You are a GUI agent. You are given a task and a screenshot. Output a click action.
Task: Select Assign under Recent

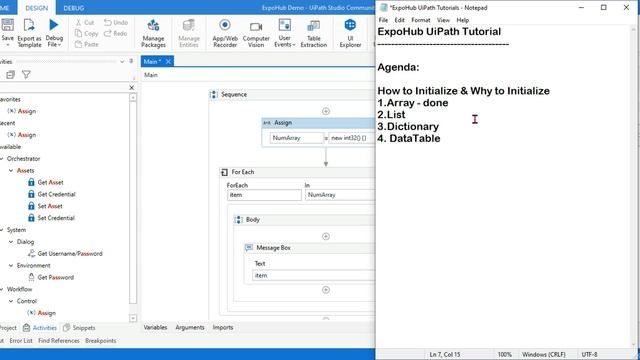[27, 135]
